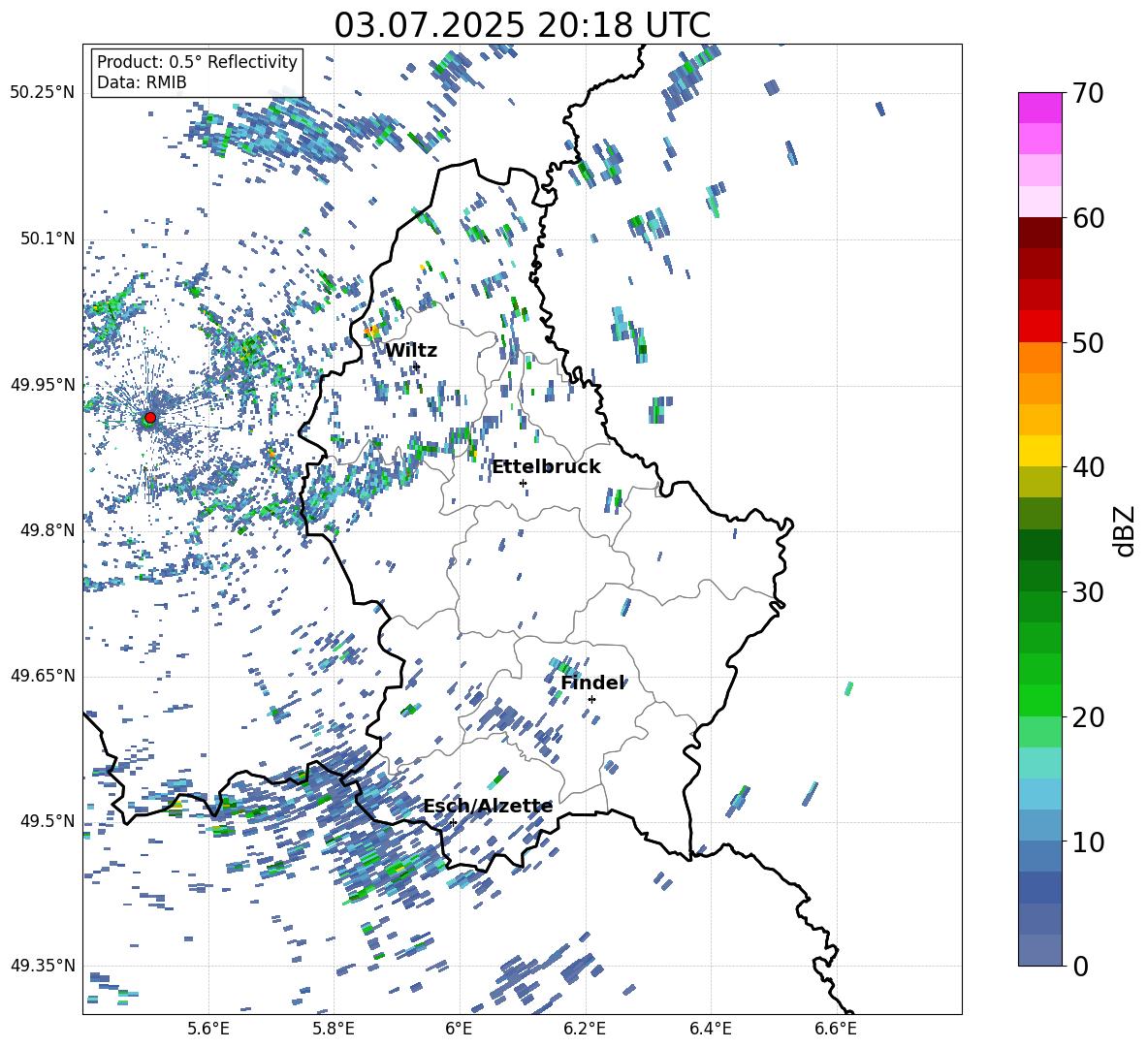The image size is (1148, 1048).
Task: Click the 6.6°E longitude label
Action: (x=836, y=1029)
